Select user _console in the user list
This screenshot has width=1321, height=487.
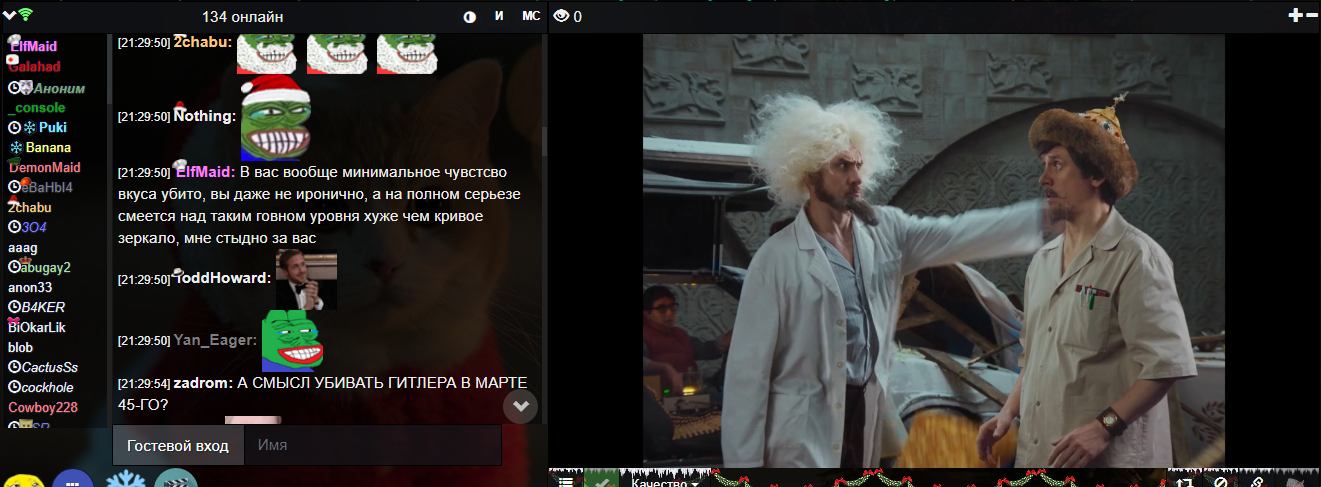(36, 107)
